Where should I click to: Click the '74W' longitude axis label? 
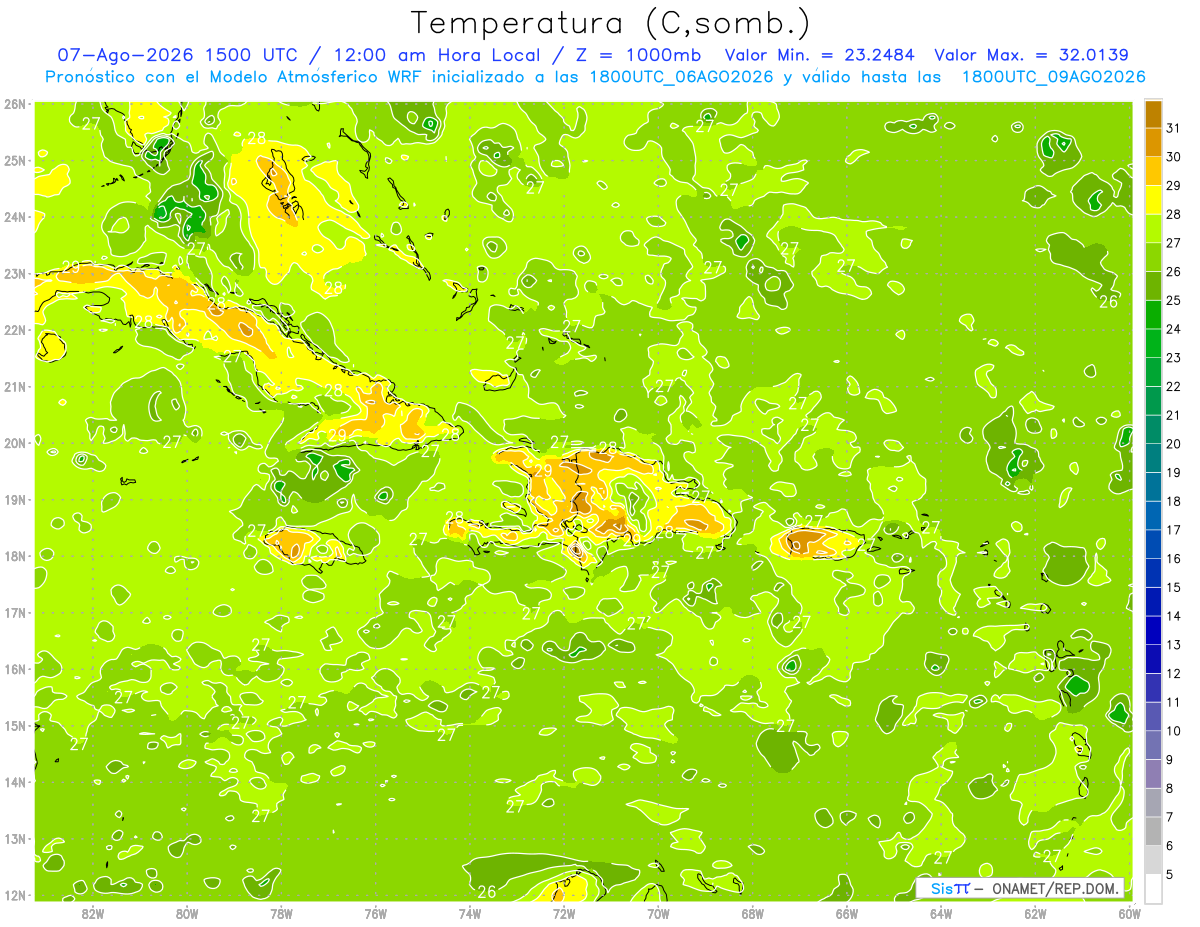469,913
